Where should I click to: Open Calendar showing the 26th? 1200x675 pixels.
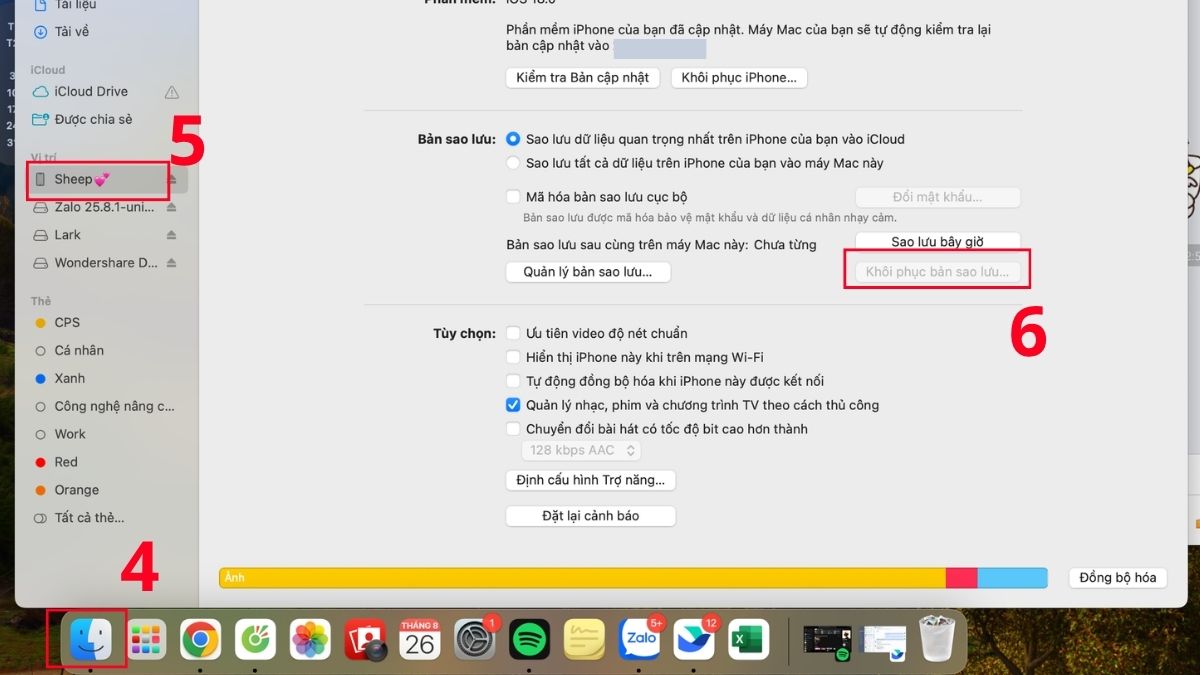(420, 639)
